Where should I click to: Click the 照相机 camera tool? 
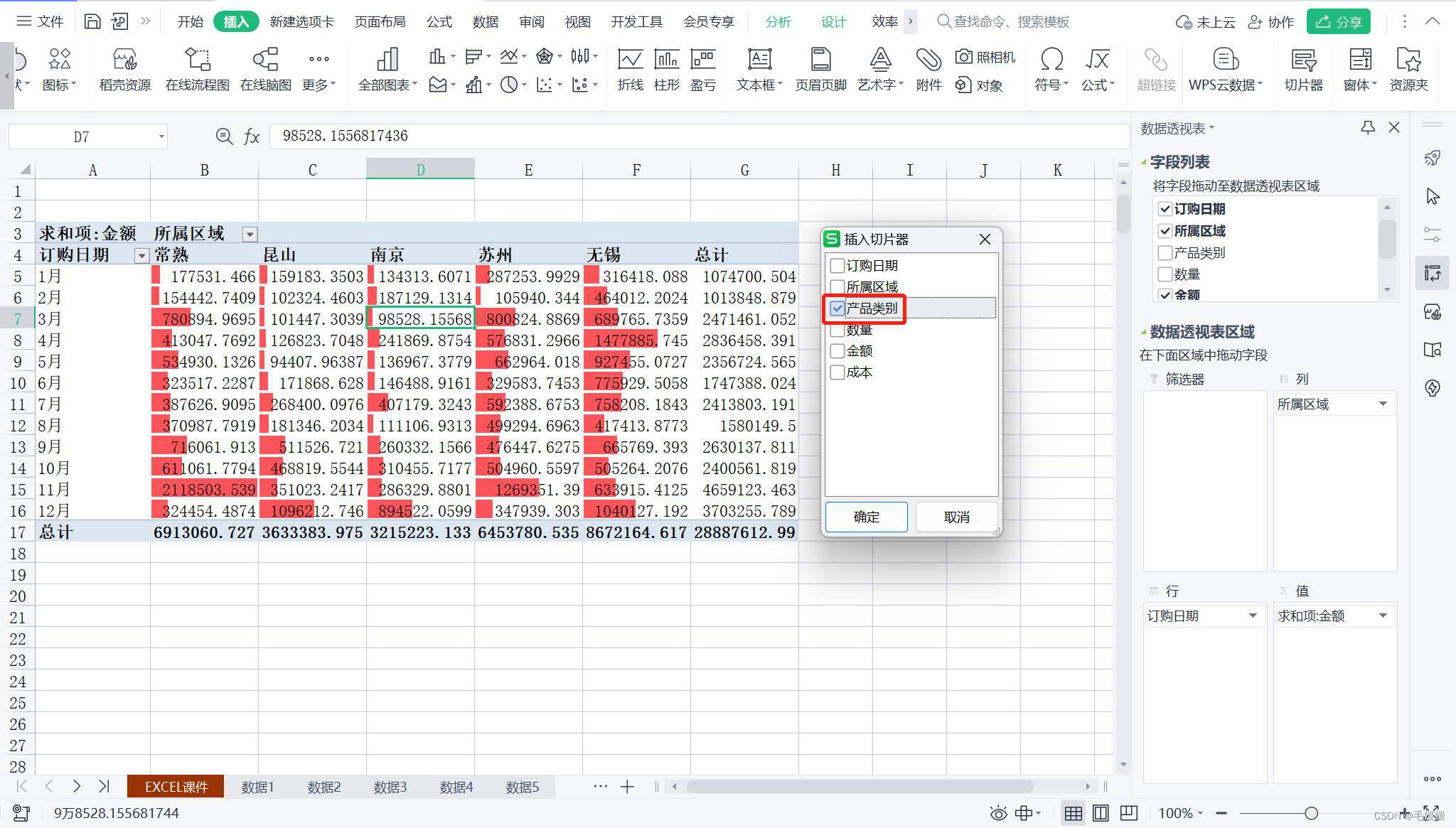click(985, 57)
